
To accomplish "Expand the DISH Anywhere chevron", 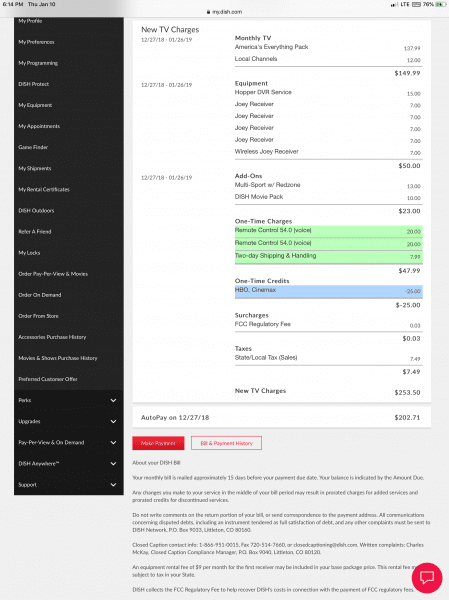I will click(113, 463).
